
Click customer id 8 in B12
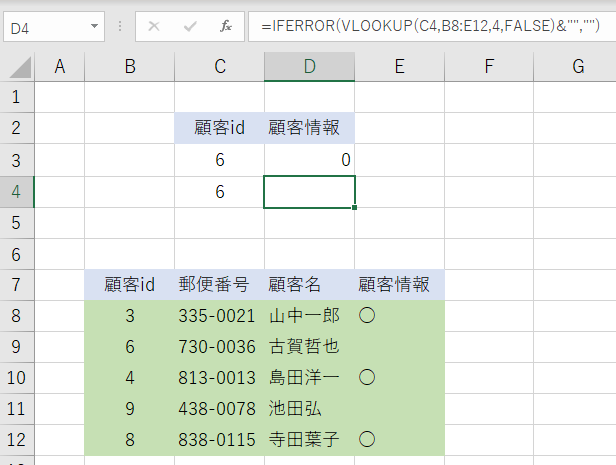(130, 440)
